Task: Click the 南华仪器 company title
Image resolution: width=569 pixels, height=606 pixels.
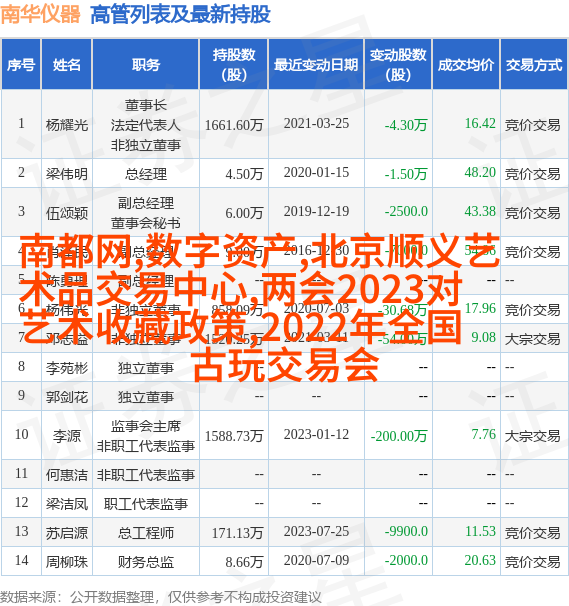Action: [41, 15]
